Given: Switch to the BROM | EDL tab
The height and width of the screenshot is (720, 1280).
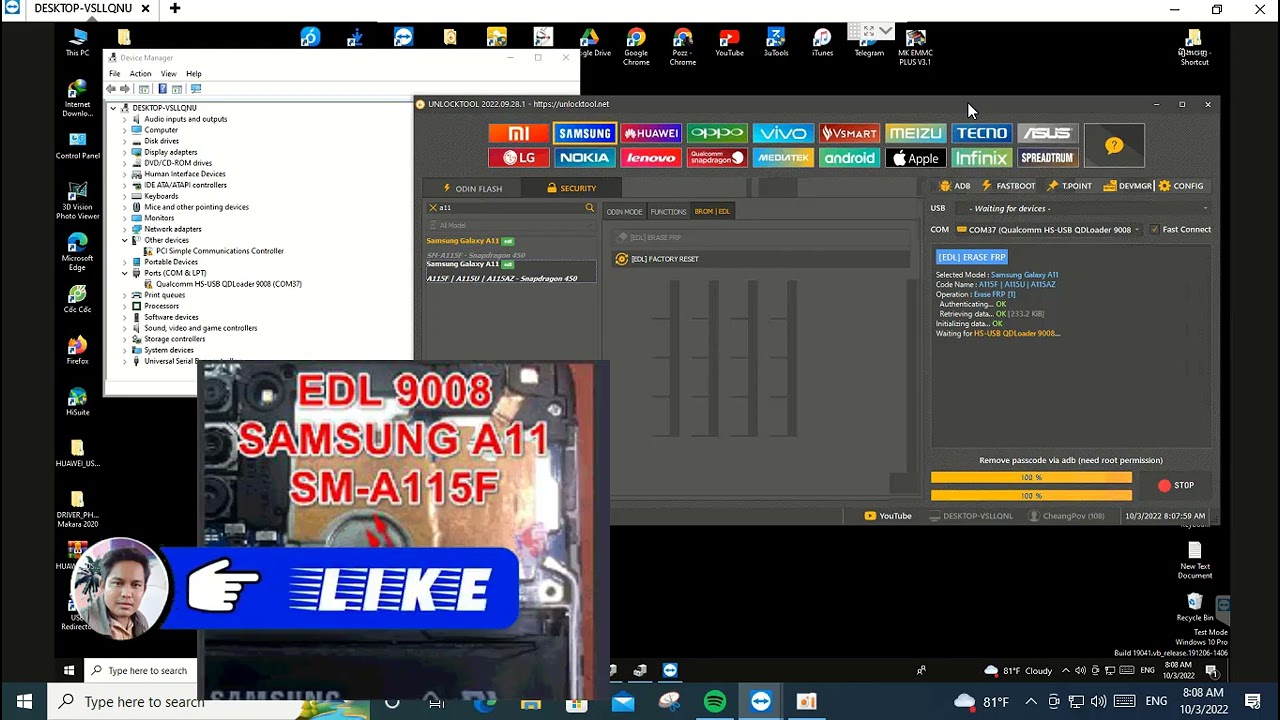Looking at the screenshot, I should (x=712, y=212).
